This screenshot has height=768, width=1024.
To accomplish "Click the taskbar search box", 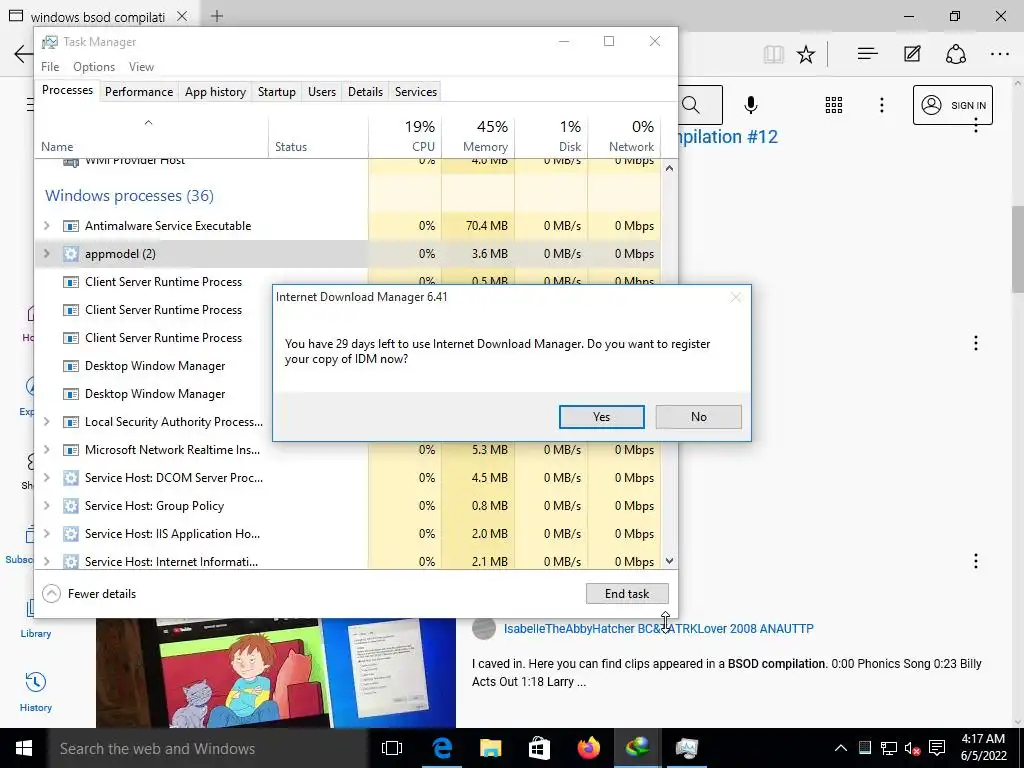I will click(x=208, y=748).
